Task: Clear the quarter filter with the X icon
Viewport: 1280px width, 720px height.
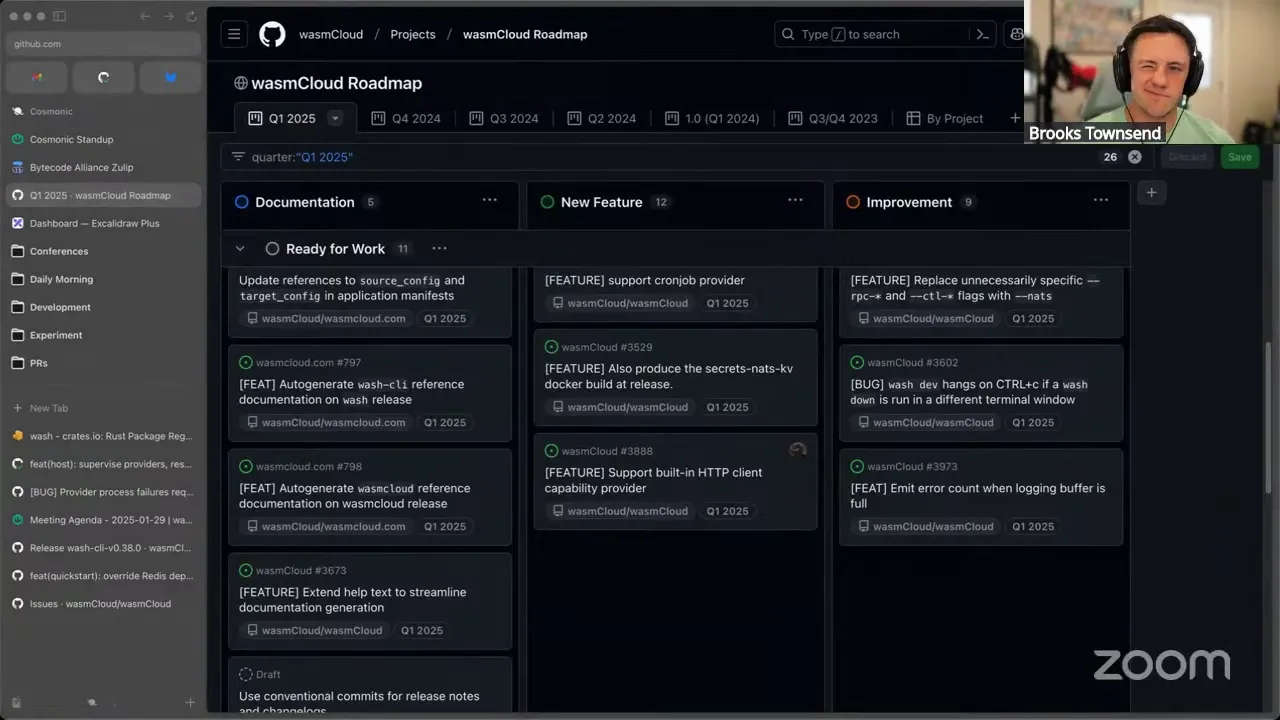Action: pyautogui.click(x=1135, y=157)
